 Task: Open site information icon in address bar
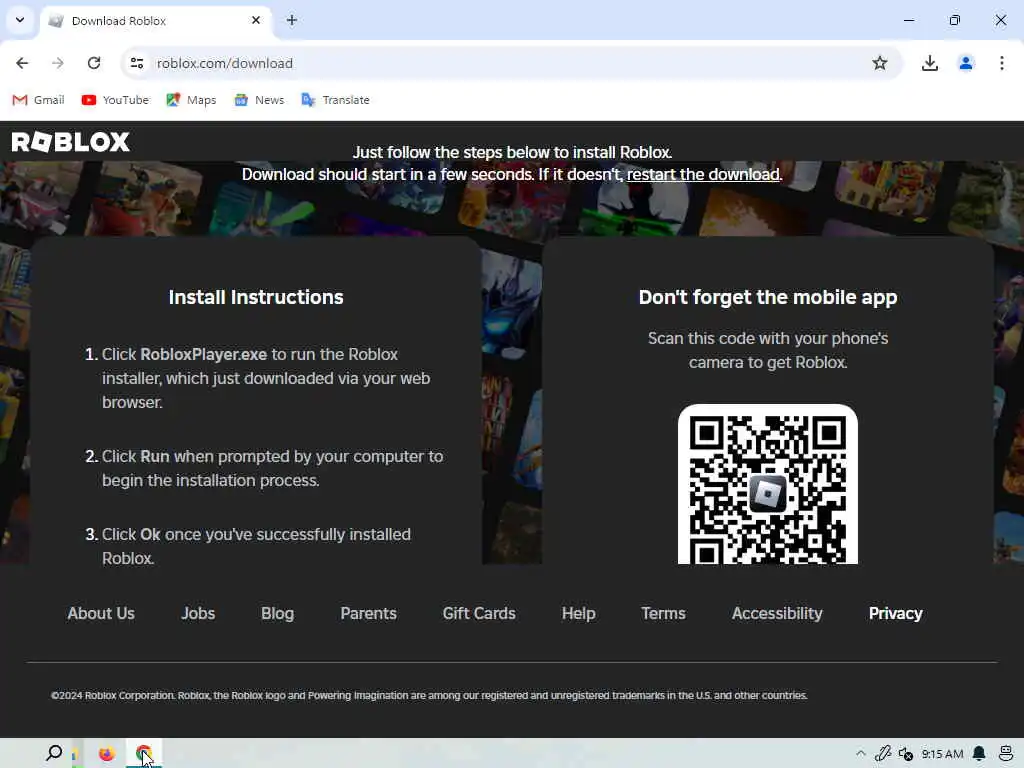click(137, 63)
